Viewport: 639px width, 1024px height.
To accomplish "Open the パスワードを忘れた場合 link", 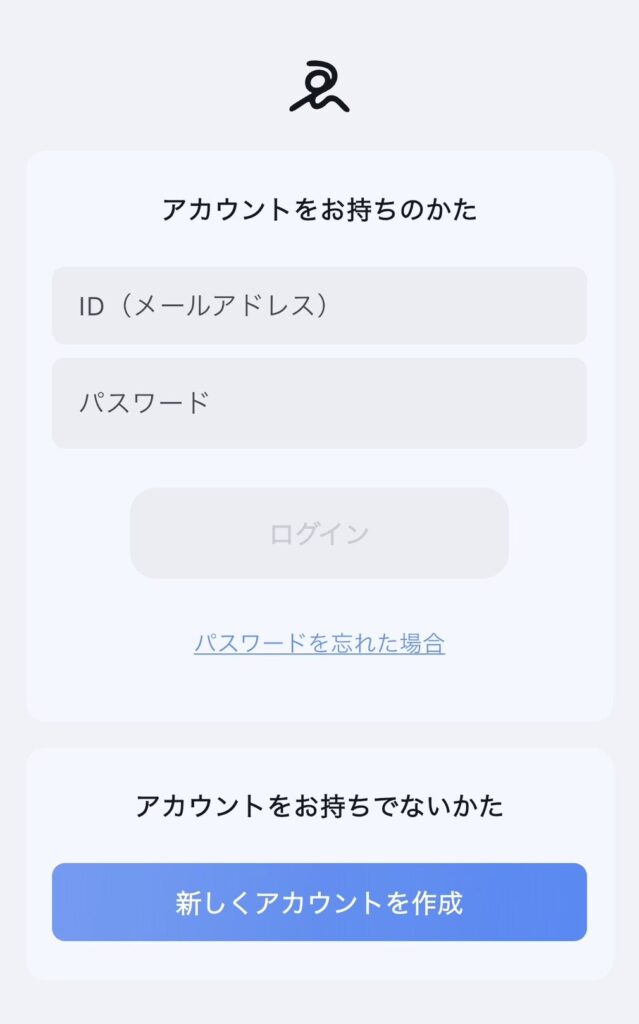I will tap(319, 643).
